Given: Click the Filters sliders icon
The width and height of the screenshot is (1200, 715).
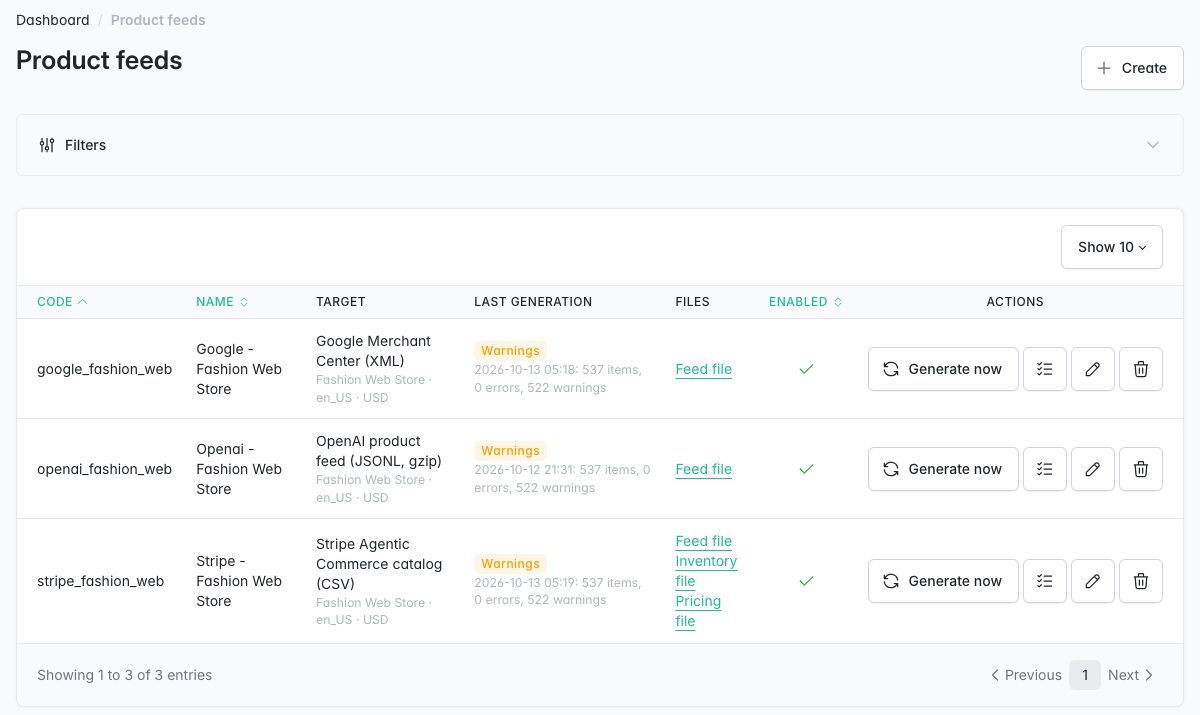Looking at the screenshot, I should click(47, 145).
